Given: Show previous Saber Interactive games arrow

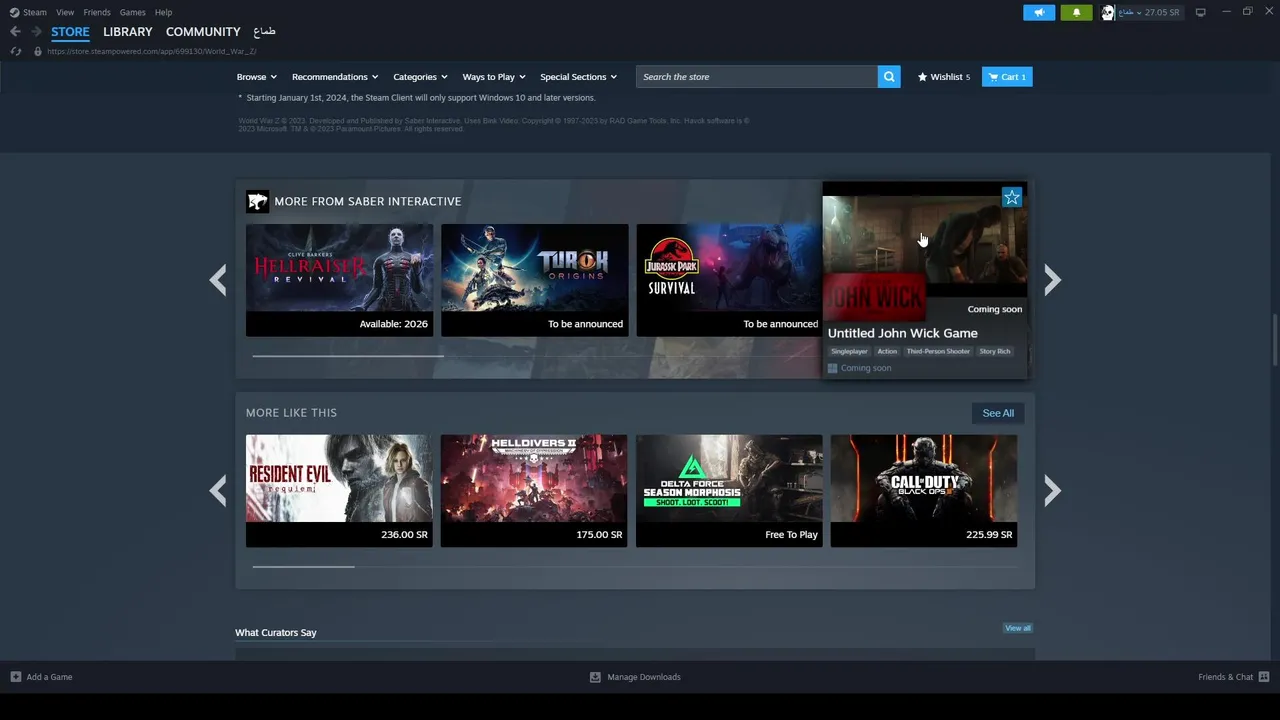Looking at the screenshot, I should pos(218,280).
